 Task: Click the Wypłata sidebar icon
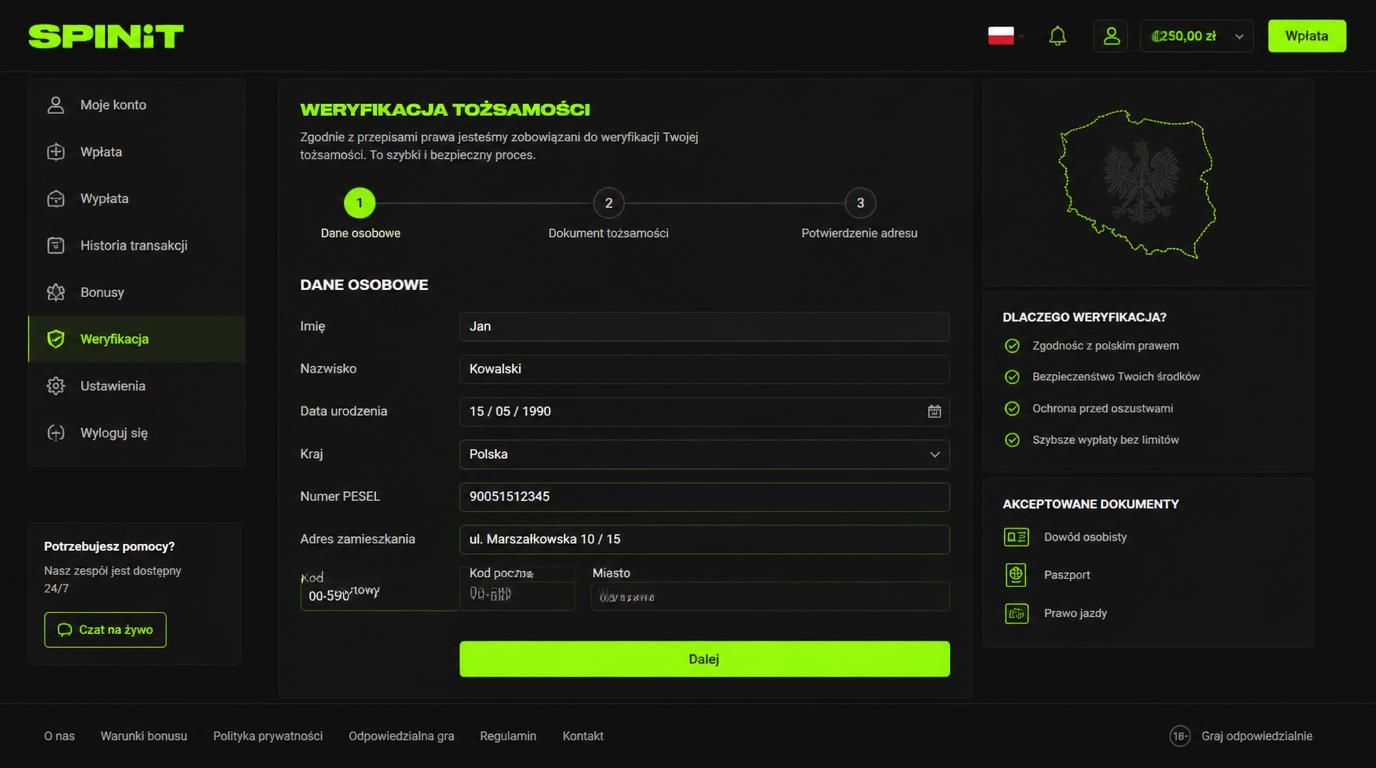(56, 199)
